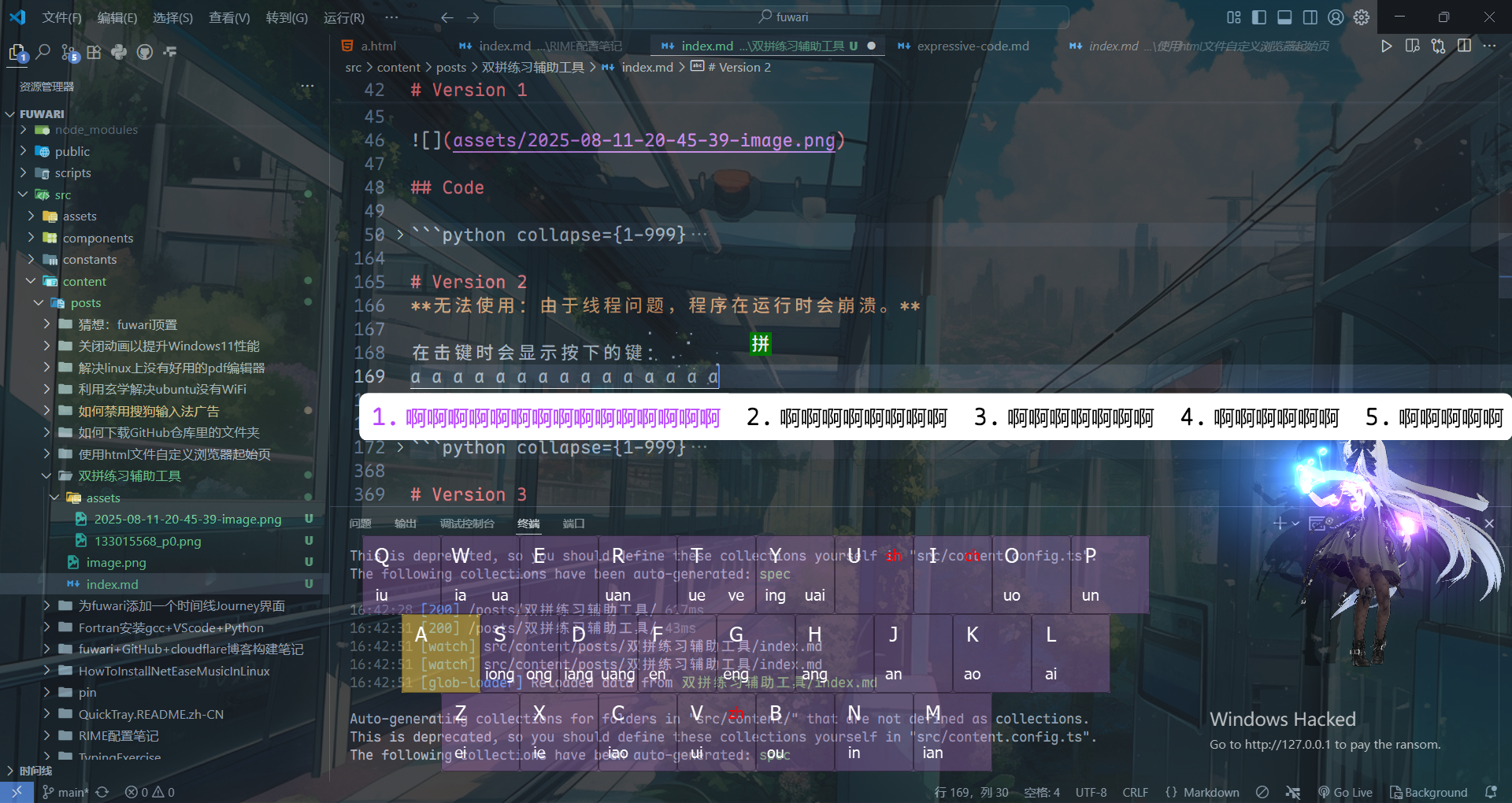Switch to the expressive-code.md tab
This screenshot has width=1512, height=803.
pyautogui.click(x=973, y=46)
